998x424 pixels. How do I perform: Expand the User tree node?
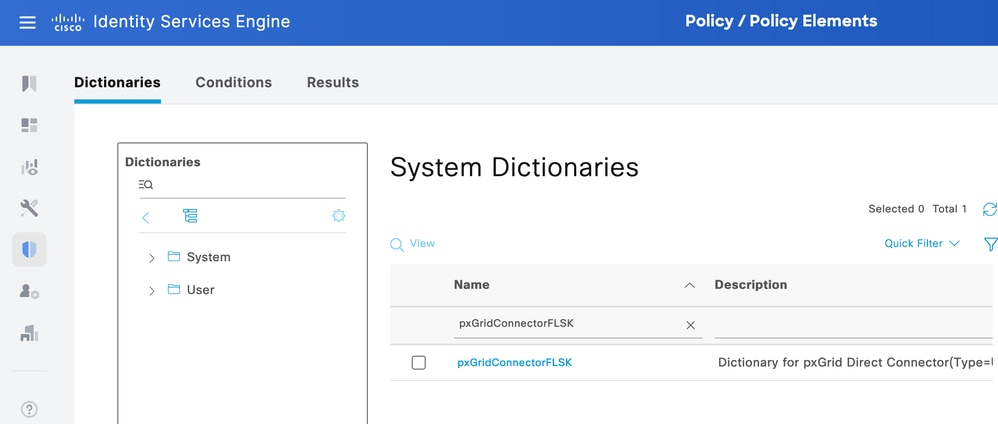click(x=151, y=291)
